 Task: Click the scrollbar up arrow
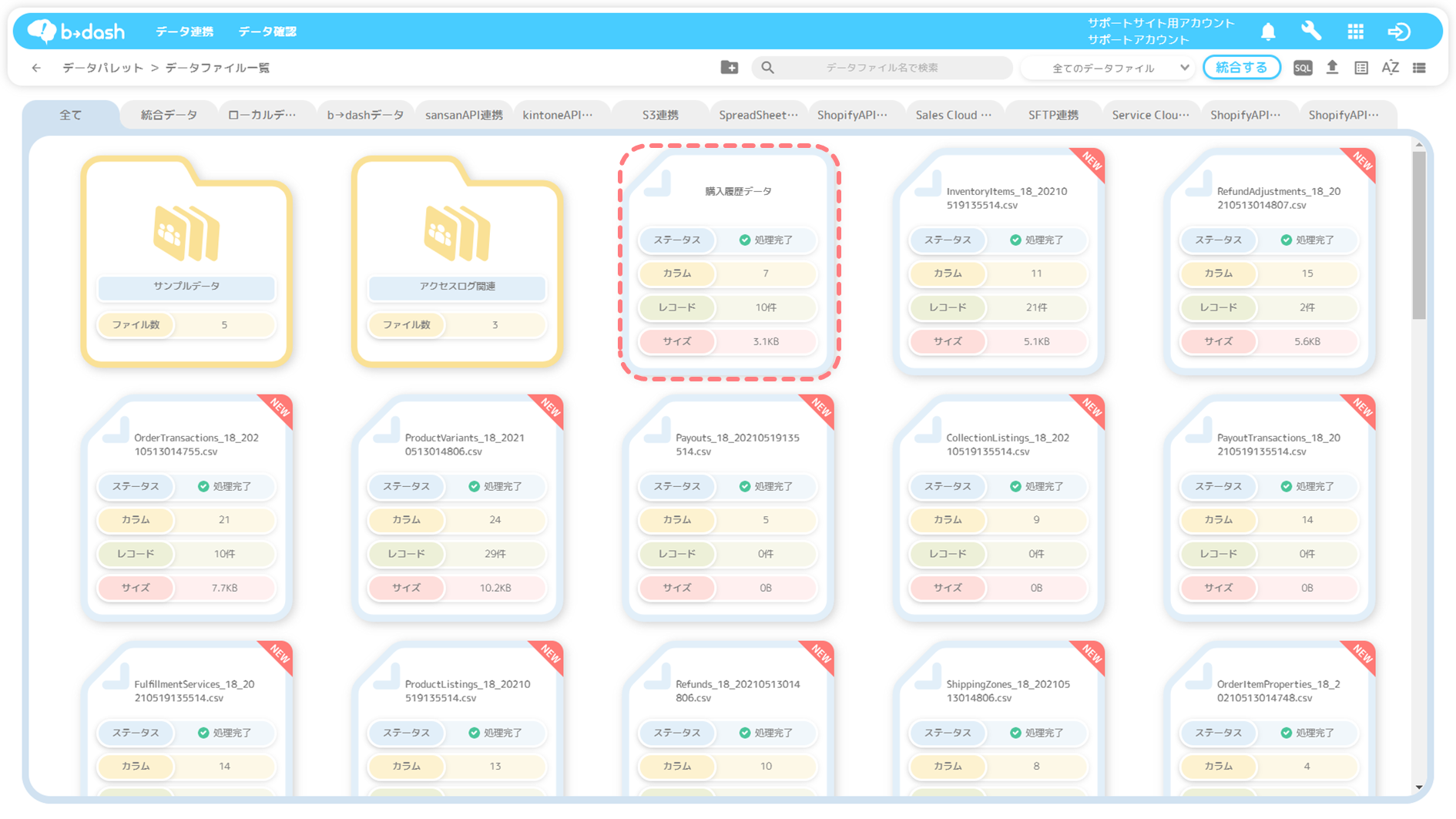1419,144
